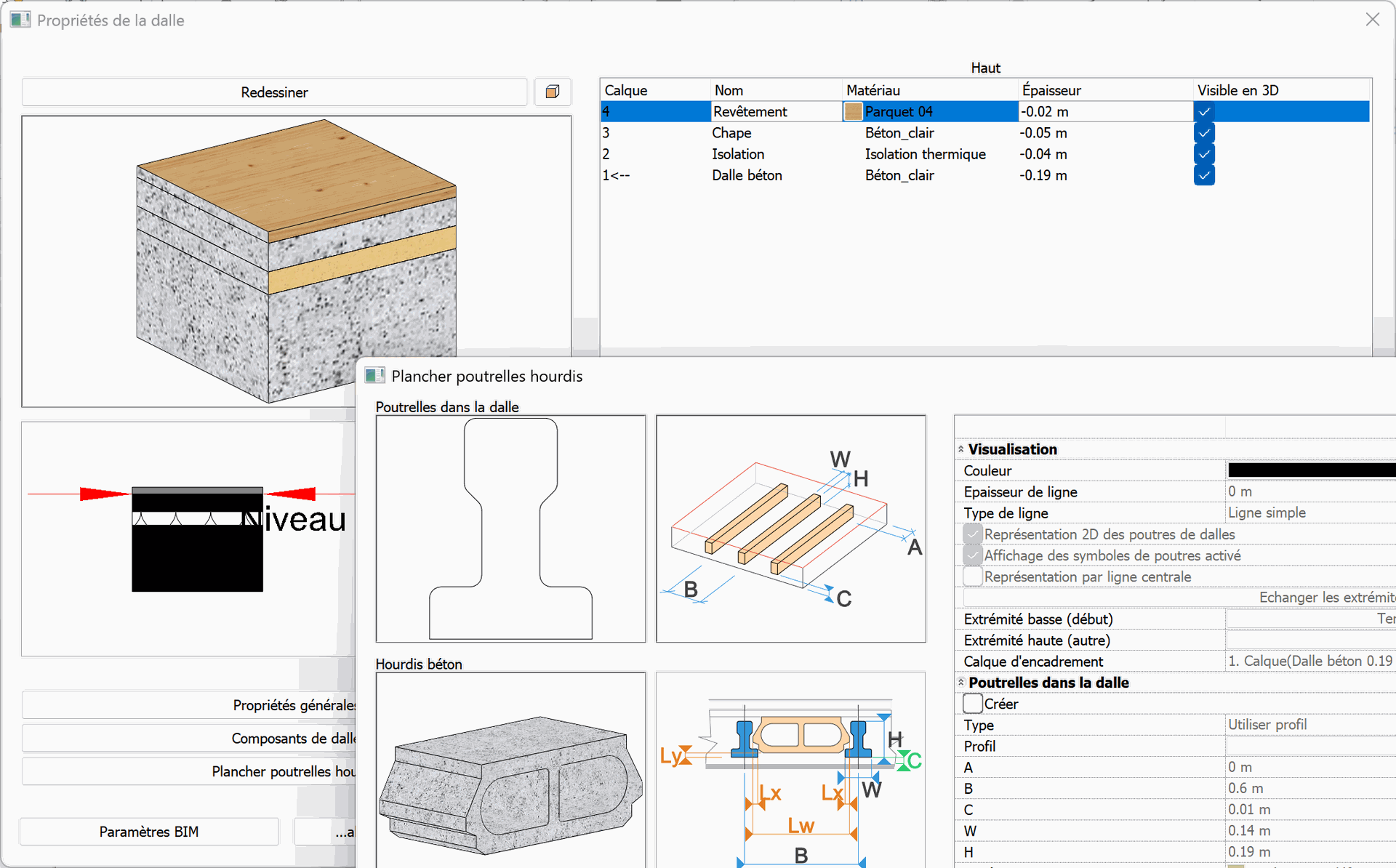Image resolution: width=1396 pixels, height=868 pixels.
Task: Click the black Couleur swatch
Action: coord(1310,470)
